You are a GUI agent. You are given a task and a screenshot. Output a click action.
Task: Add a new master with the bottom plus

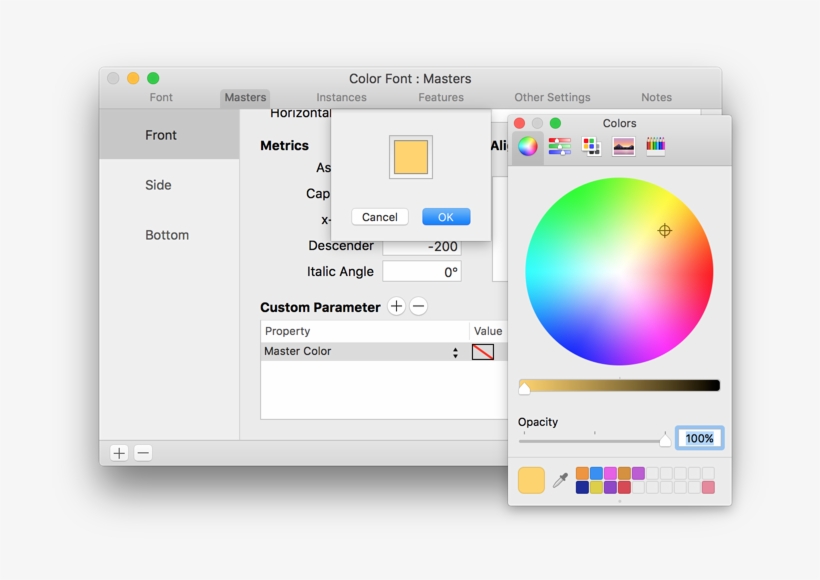[119, 453]
